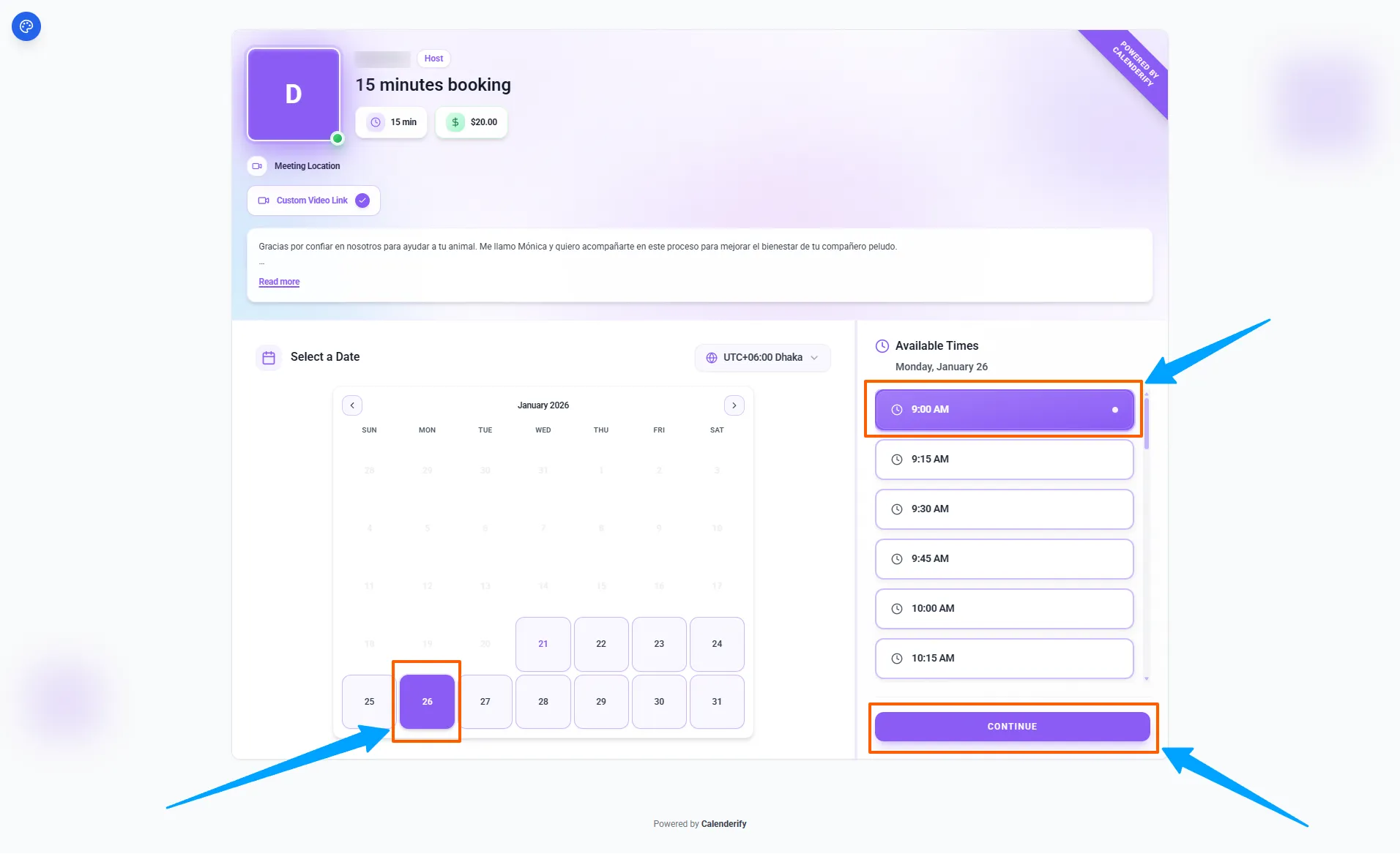
Task: Advance to February using next month chevron
Action: pyautogui.click(x=734, y=405)
